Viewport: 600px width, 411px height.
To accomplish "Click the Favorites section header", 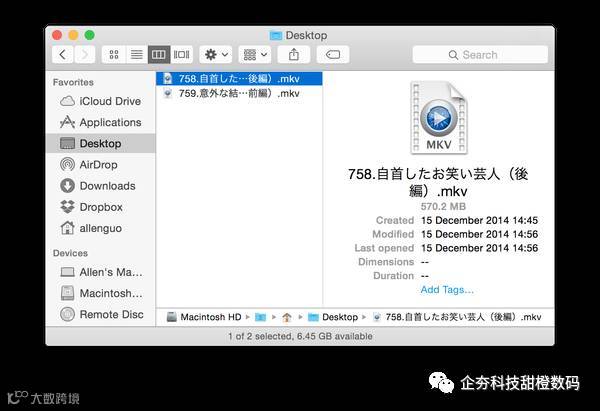I will tap(73, 82).
